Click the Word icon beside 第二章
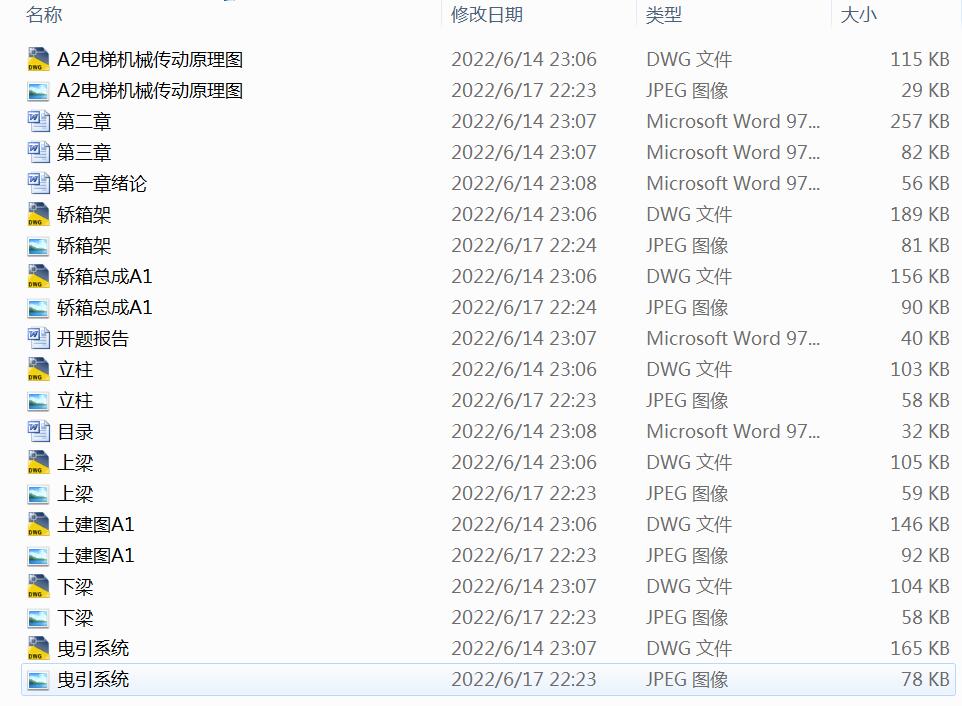 [38, 121]
